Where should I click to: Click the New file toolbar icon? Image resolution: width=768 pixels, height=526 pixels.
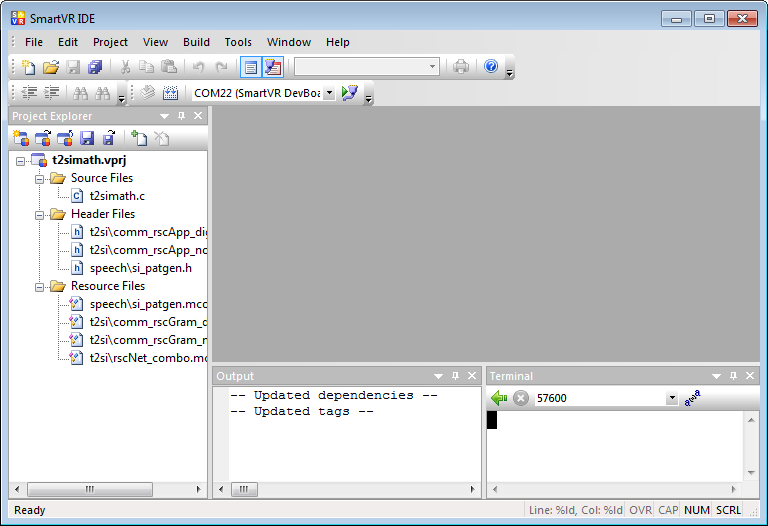pos(28,67)
